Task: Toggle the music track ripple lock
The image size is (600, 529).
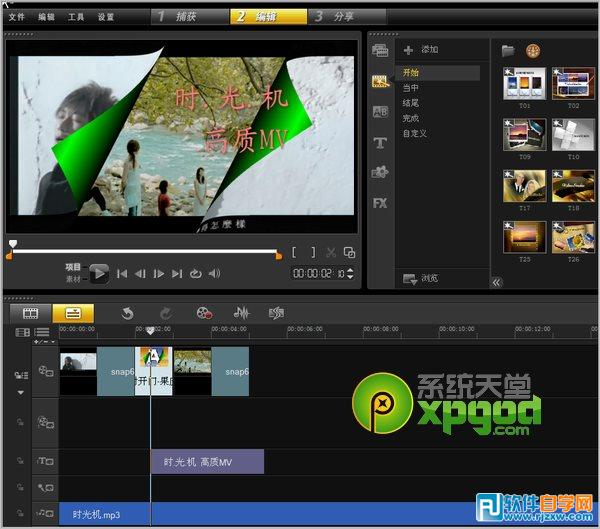Action: [x=18, y=514]
